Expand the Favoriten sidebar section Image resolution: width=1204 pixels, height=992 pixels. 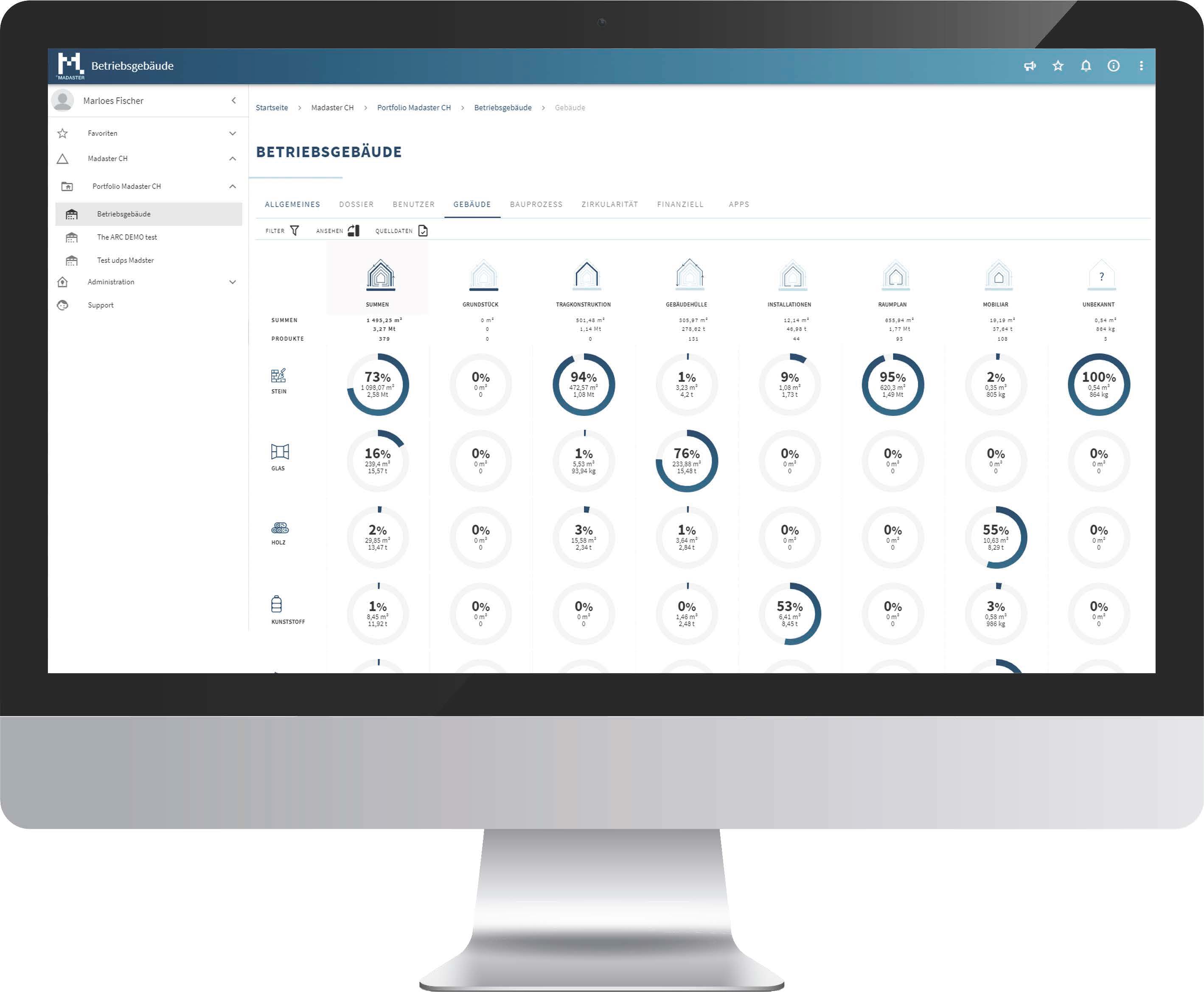tap(230, 133)
